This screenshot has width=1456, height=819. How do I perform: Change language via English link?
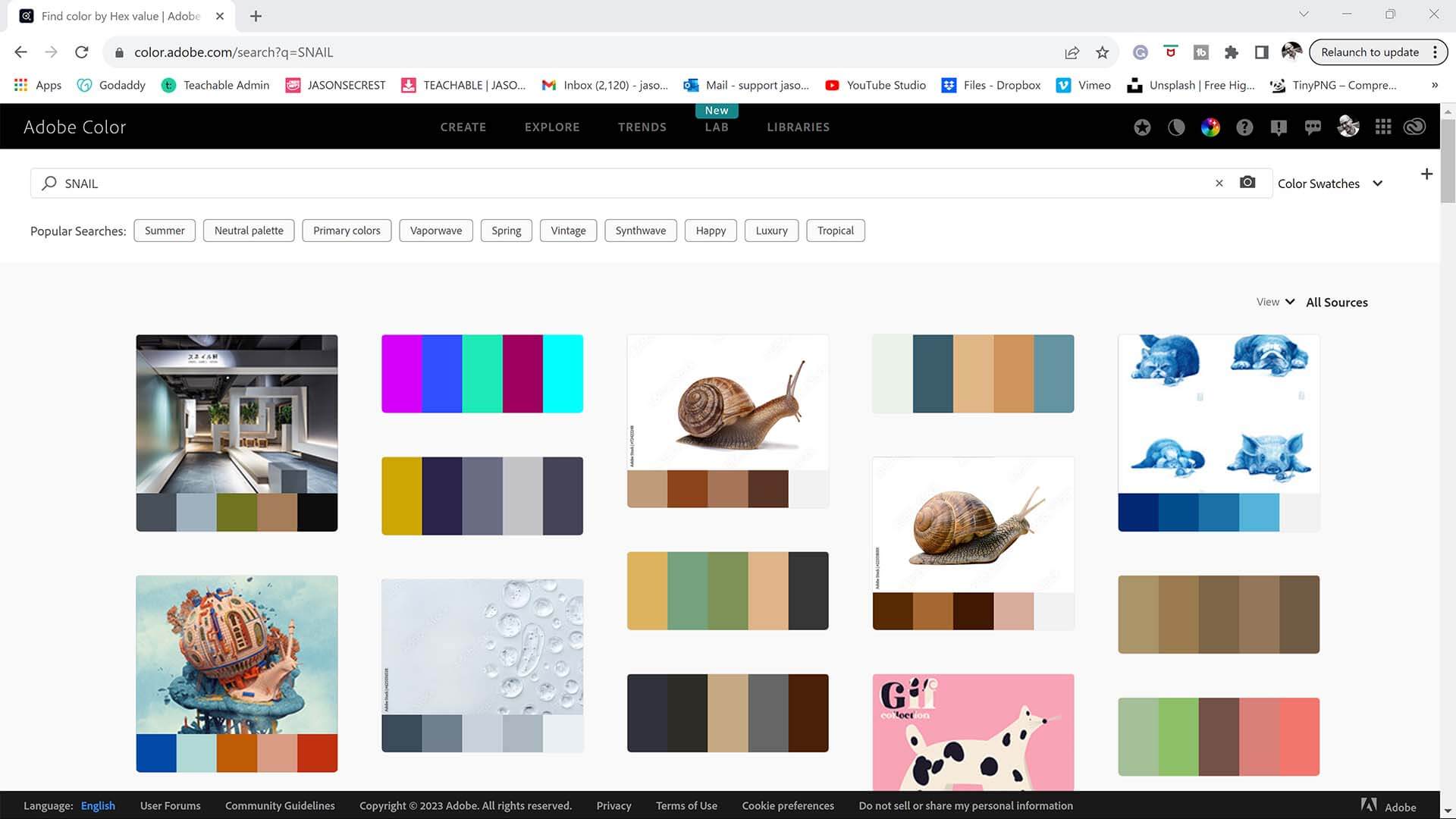coord(98,805)
